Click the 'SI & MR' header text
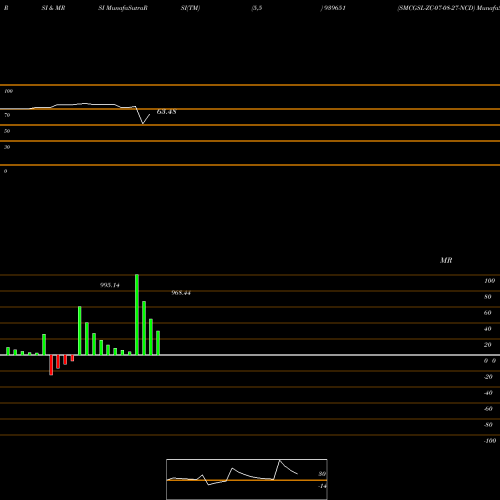Image resolution: width=500 pixels, height=500 pixels. click(53, 8)
